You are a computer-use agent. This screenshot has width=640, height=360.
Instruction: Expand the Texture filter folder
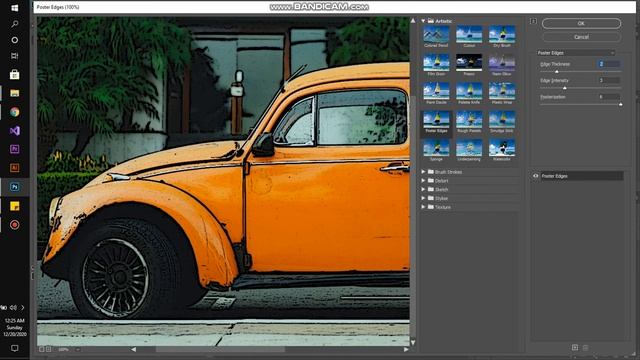click(x=423, y=207)
